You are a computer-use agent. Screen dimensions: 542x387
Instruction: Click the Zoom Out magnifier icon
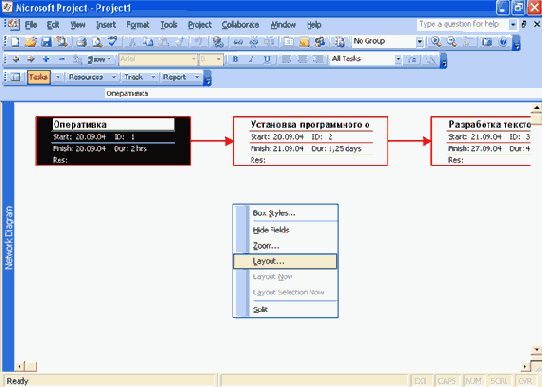click(451, 42)
